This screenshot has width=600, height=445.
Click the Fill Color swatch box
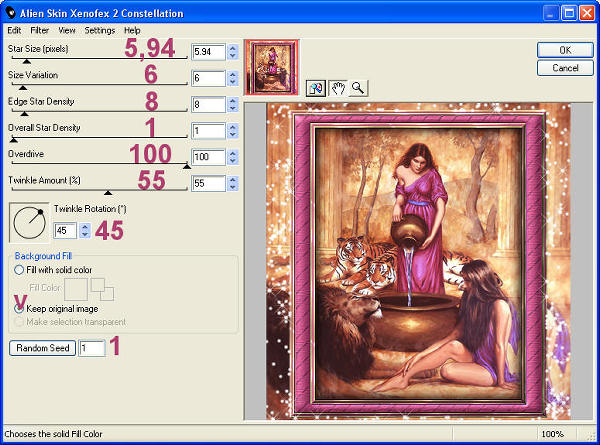click(x=76, y=289)
